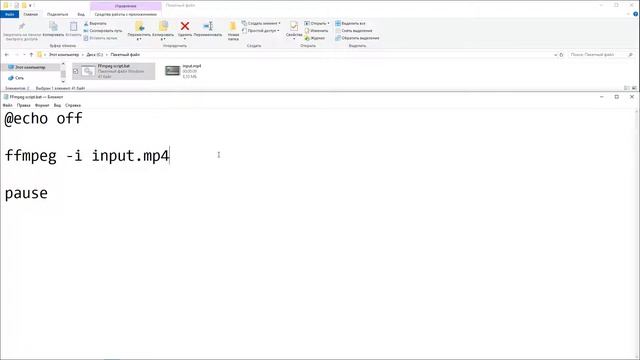Open Создать элемент (New item) dropdown
The image size is (640, 360).
tap(261, 24)
